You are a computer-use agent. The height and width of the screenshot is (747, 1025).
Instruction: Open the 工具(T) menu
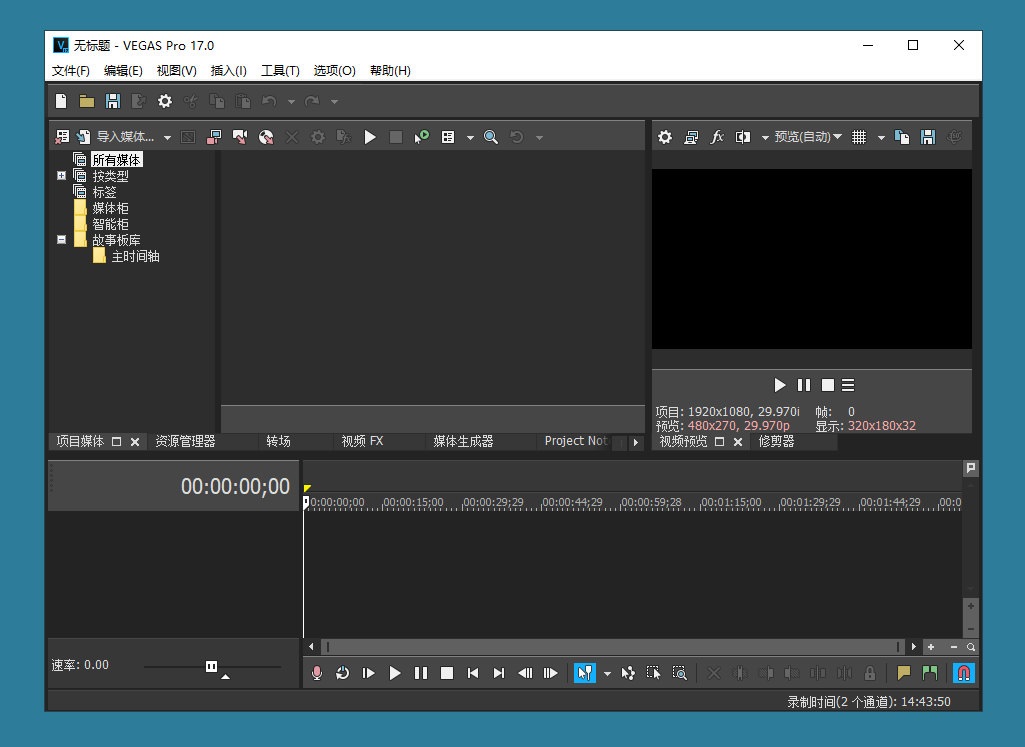[280, 71]
